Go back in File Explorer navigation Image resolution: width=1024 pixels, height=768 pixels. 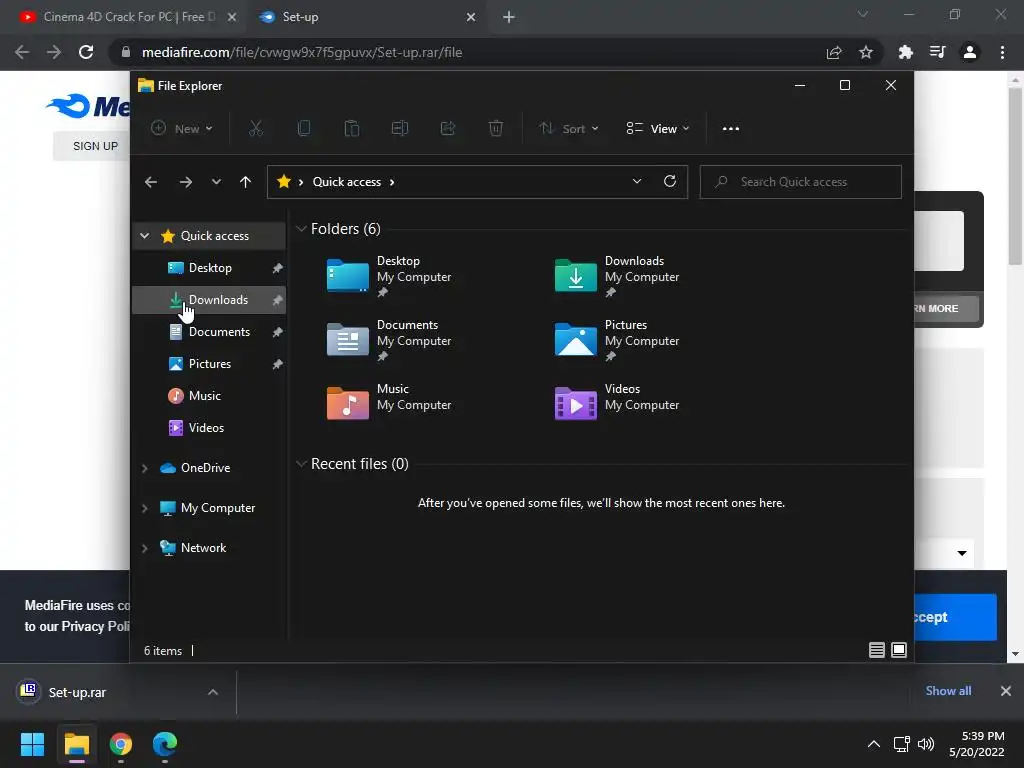pos(151,182)
